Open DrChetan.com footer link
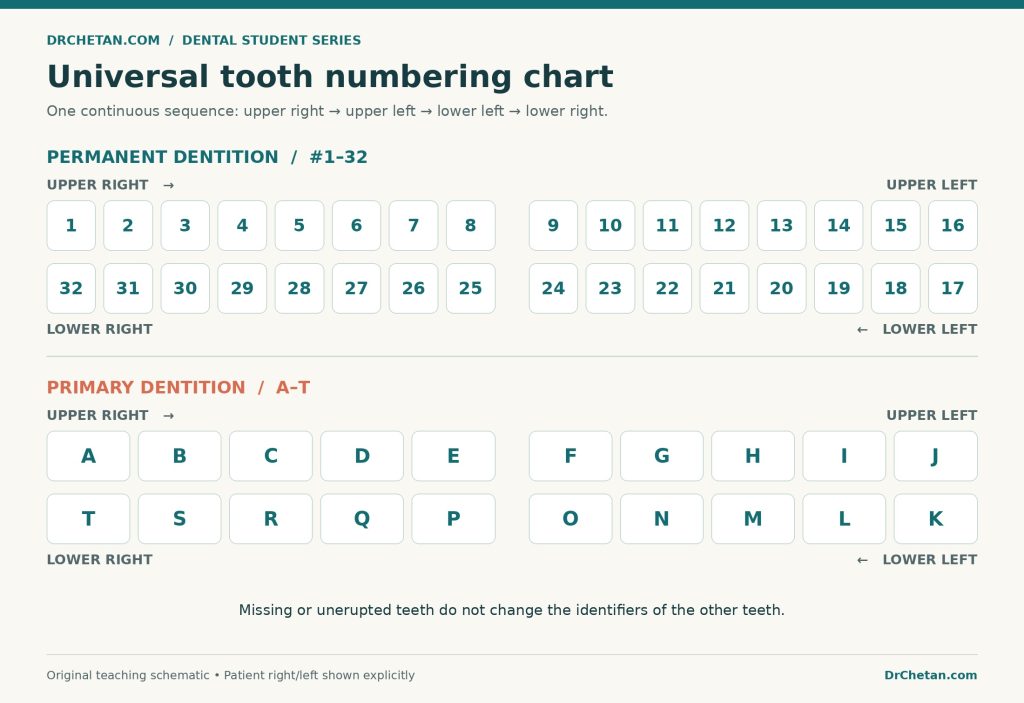 pos(931,676)
